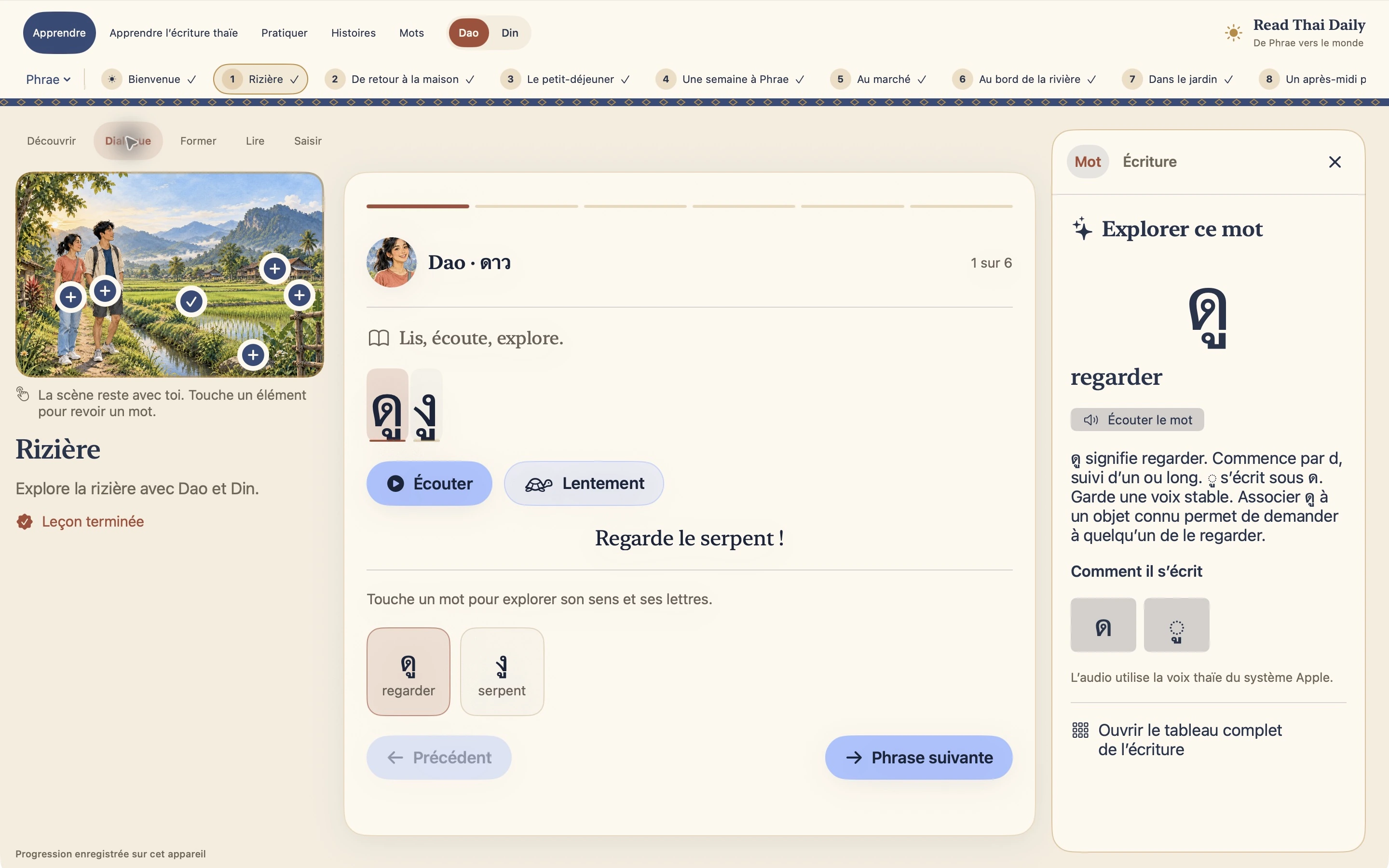The image size is (1389, 868).
Task: Close the Explorer ce mot panel
Action: click(1335, 162)
